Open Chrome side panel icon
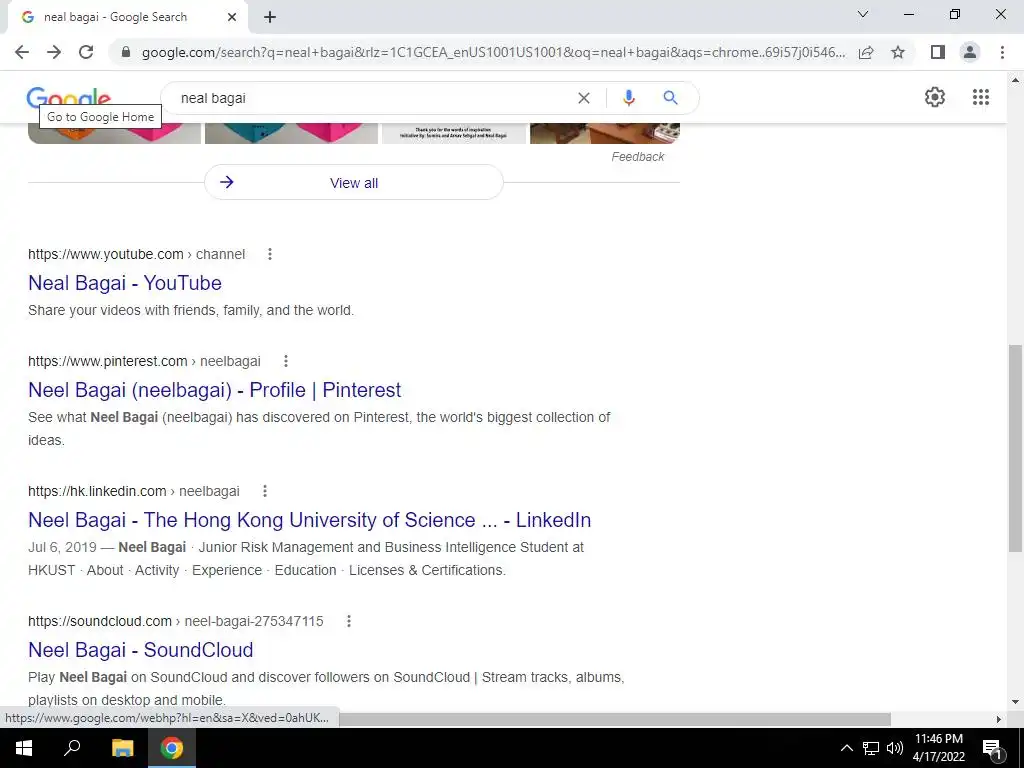The height and width of the screenshot is (768, 1024). [x=938, y=52]
